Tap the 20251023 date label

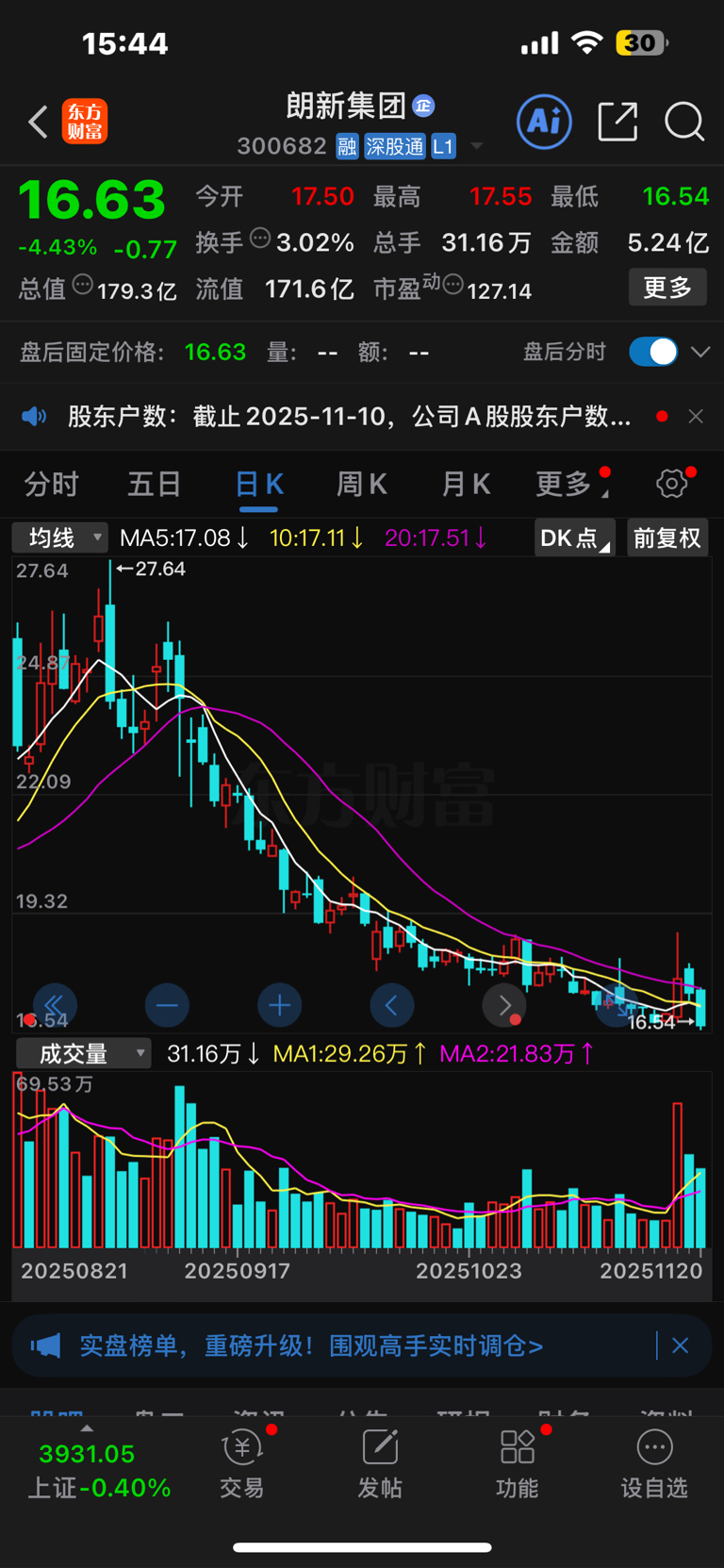coord(469,1271)
